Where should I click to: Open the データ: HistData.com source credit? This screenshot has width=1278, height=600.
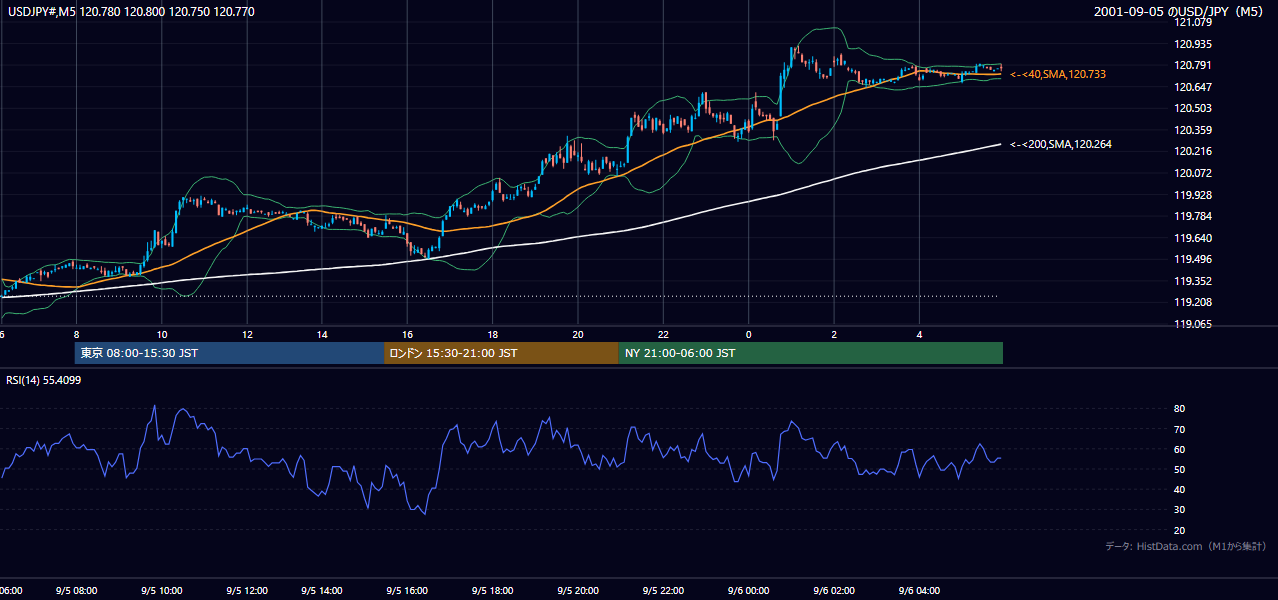(1186, 546)
